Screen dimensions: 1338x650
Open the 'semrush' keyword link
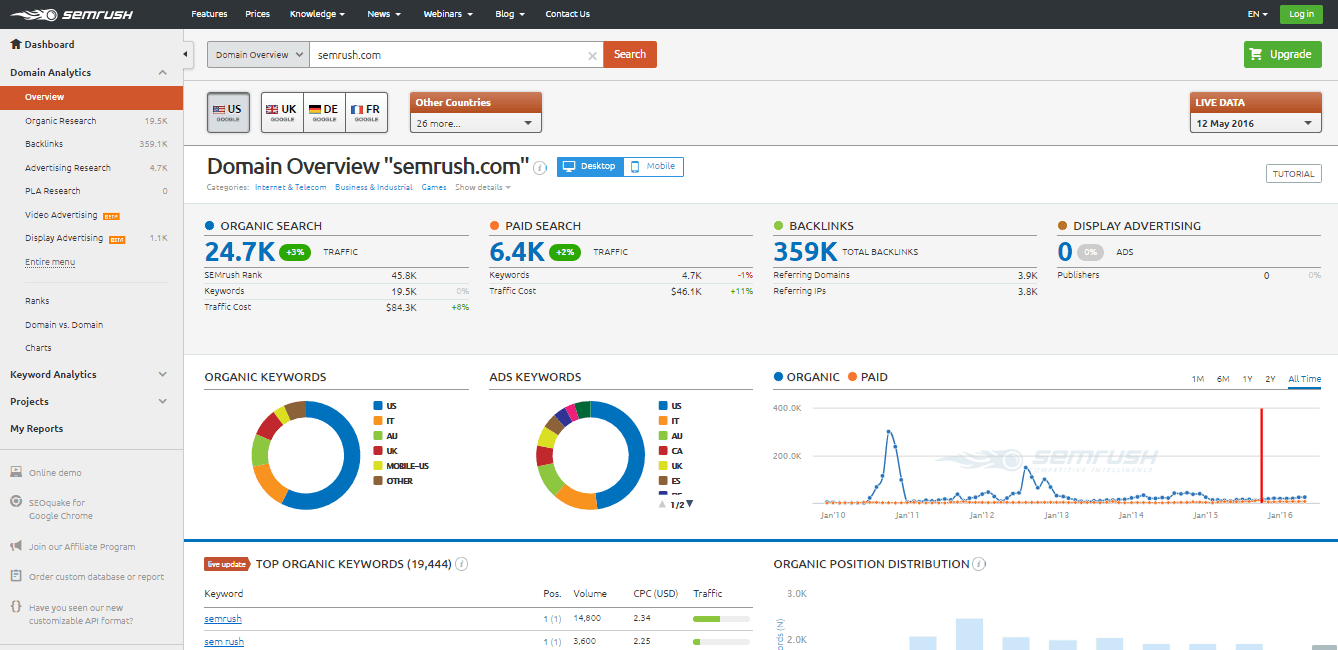pos(223,620)
